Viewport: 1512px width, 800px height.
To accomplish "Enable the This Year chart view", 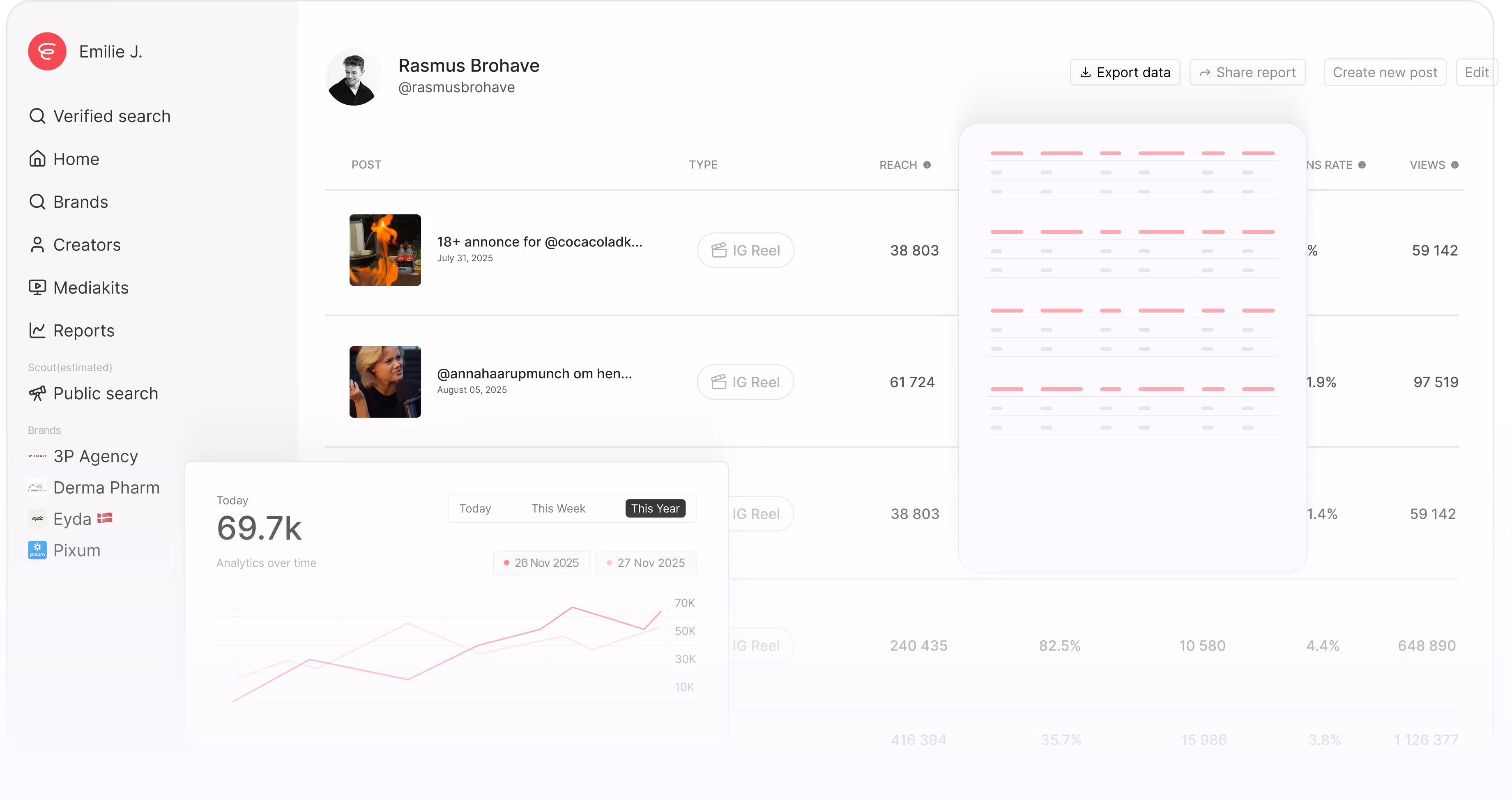I will tap(655, 508).
